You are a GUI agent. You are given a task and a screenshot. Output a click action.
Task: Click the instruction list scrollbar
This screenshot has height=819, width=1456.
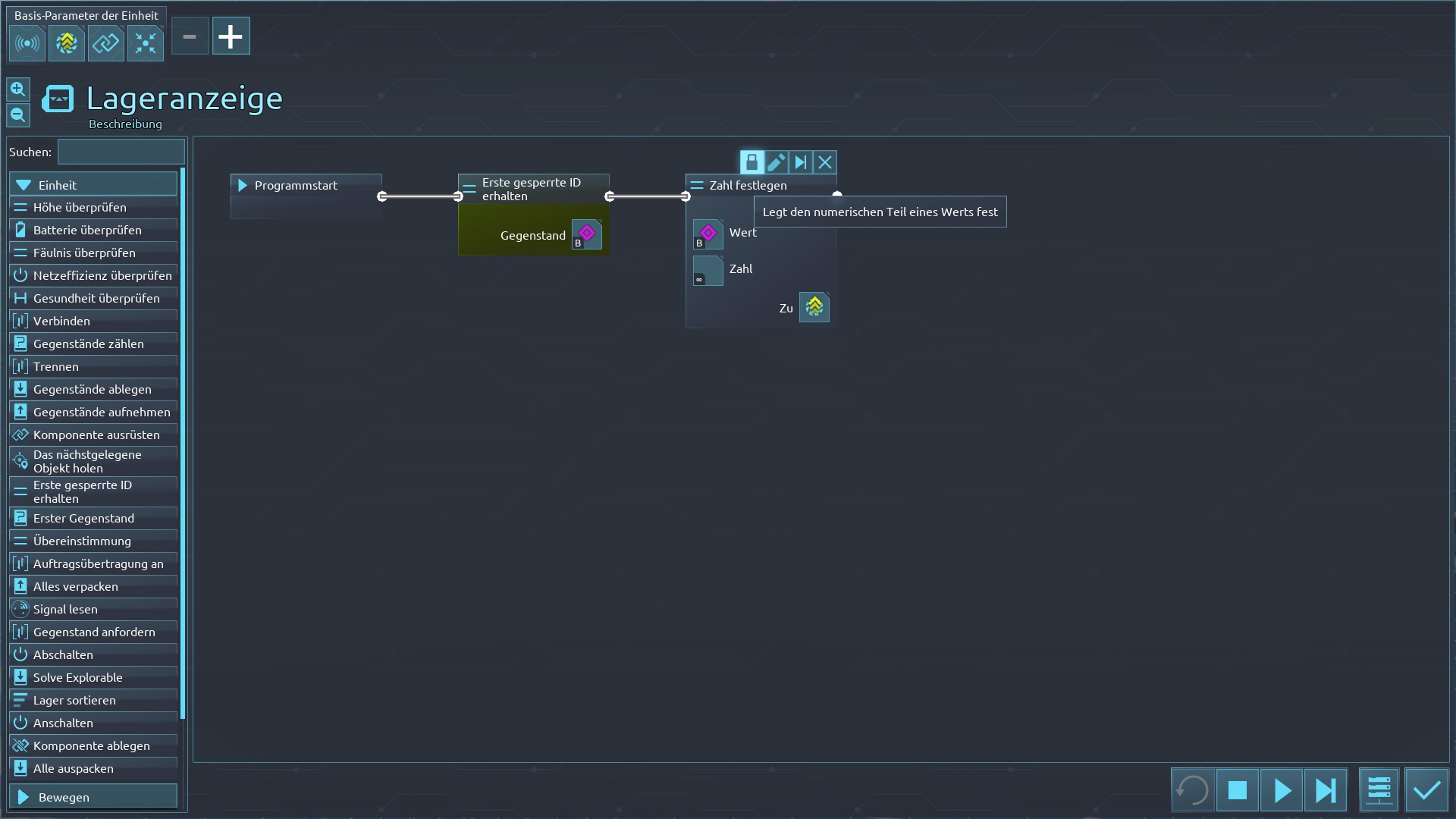pyautogui.click(x=183, y=443)
